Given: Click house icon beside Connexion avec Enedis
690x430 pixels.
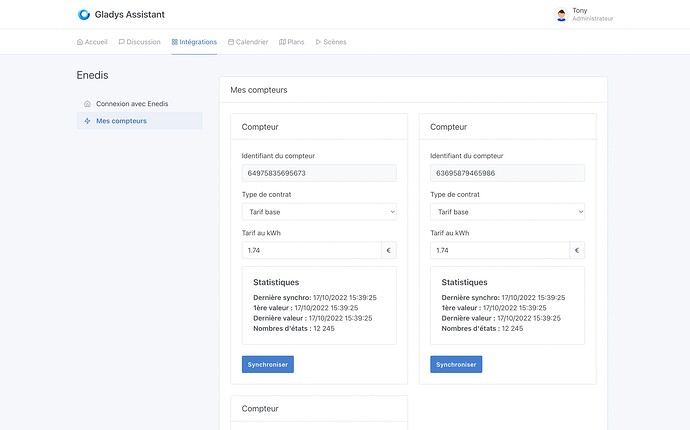Looking at the screenshot, I should pyautogui.click(x=88, y=104).
